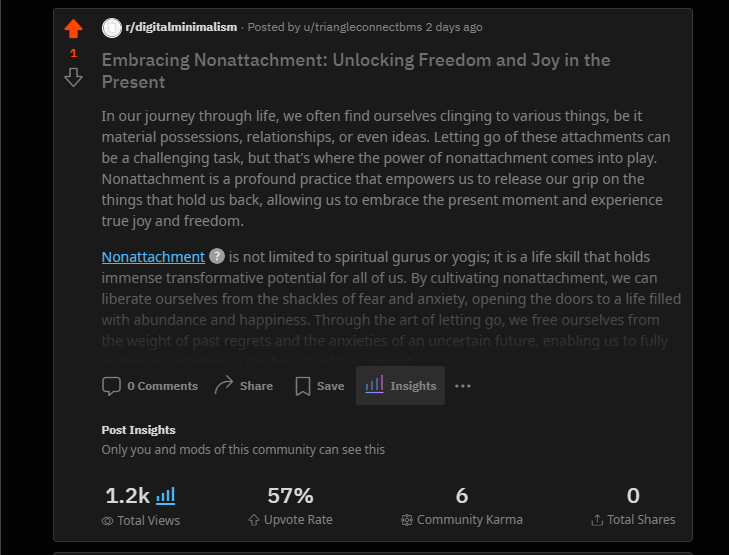Downvote the Nonattachment post
Screen dimensions: 729x555
(x=73, y=77)
